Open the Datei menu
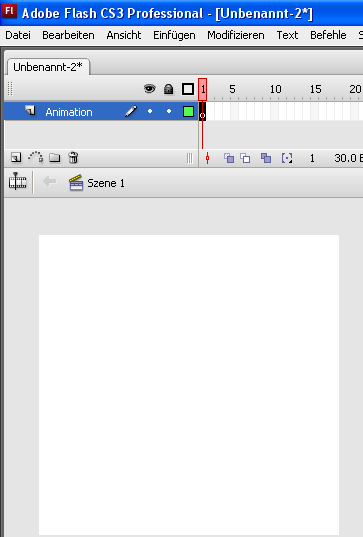The width and height of the screenshot is (363, 537). pyautogui.click(x=18, y=35)
